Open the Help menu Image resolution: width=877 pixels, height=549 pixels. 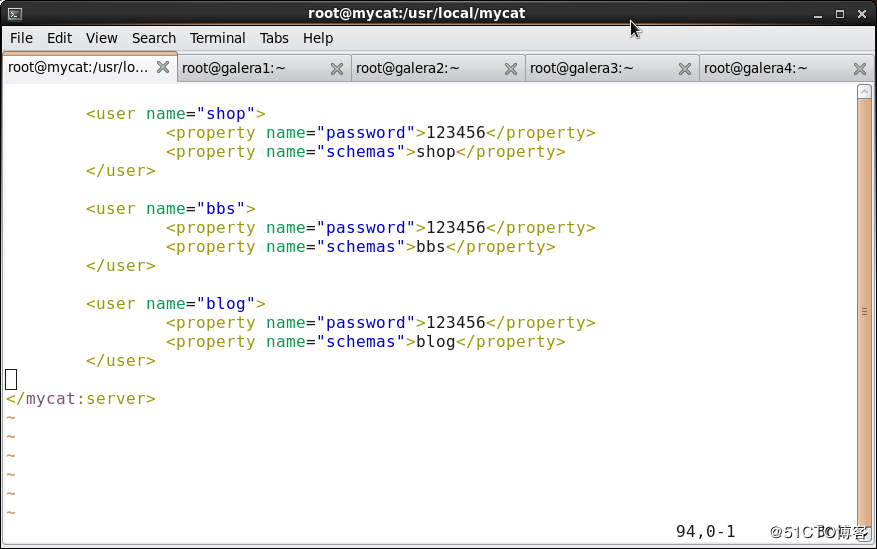coord(318,38)
